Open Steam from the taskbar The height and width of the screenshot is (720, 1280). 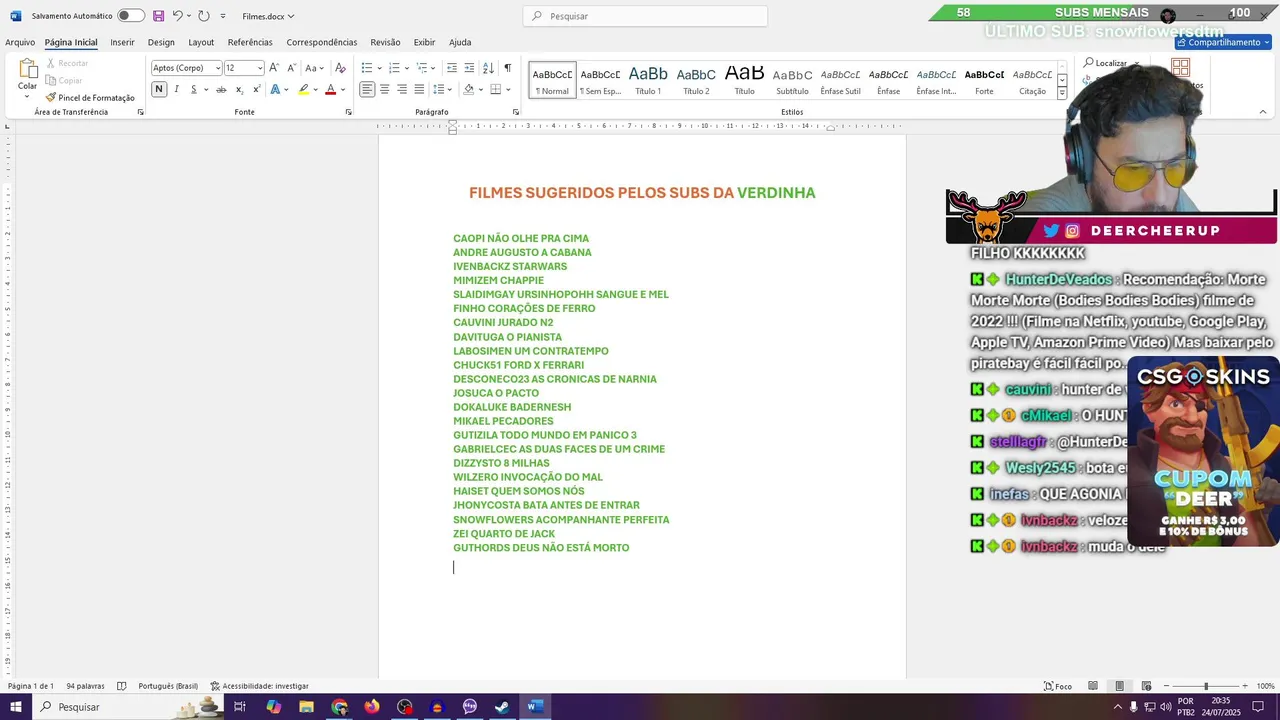[502, 707]
